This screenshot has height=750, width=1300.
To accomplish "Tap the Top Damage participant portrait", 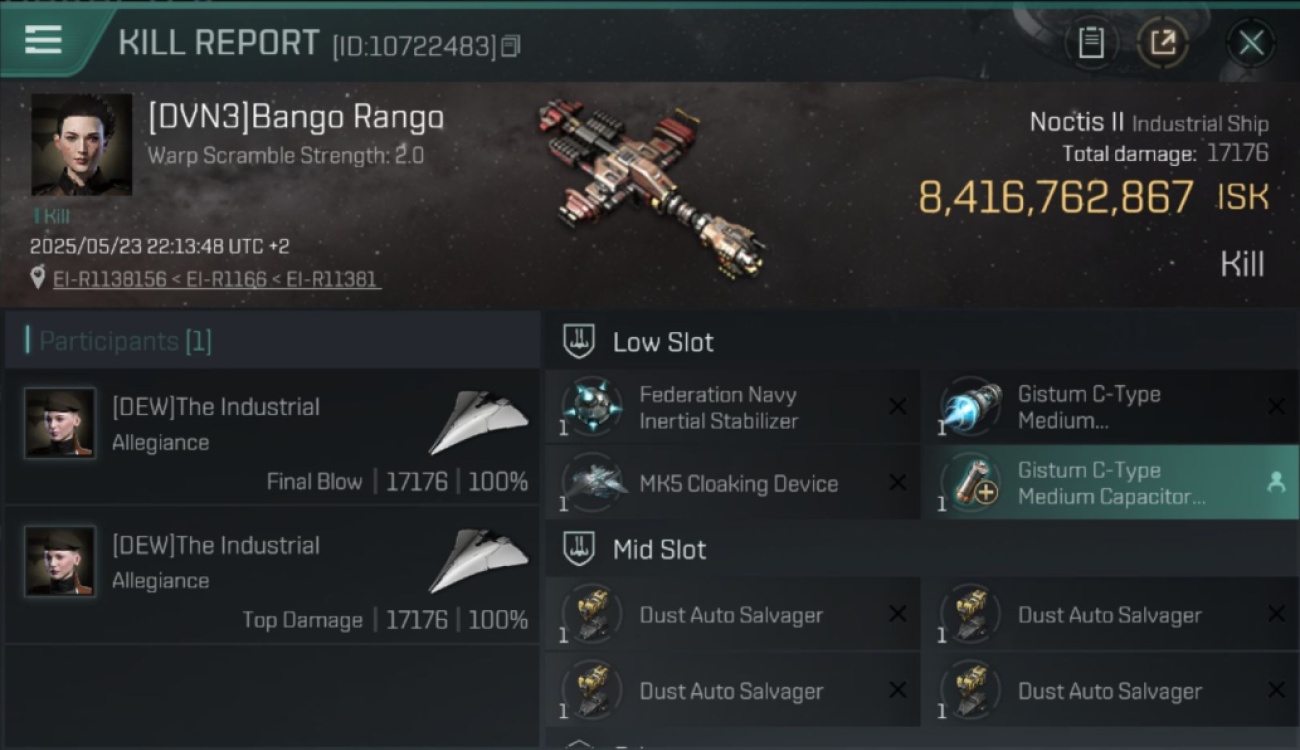I will [61, 562].
